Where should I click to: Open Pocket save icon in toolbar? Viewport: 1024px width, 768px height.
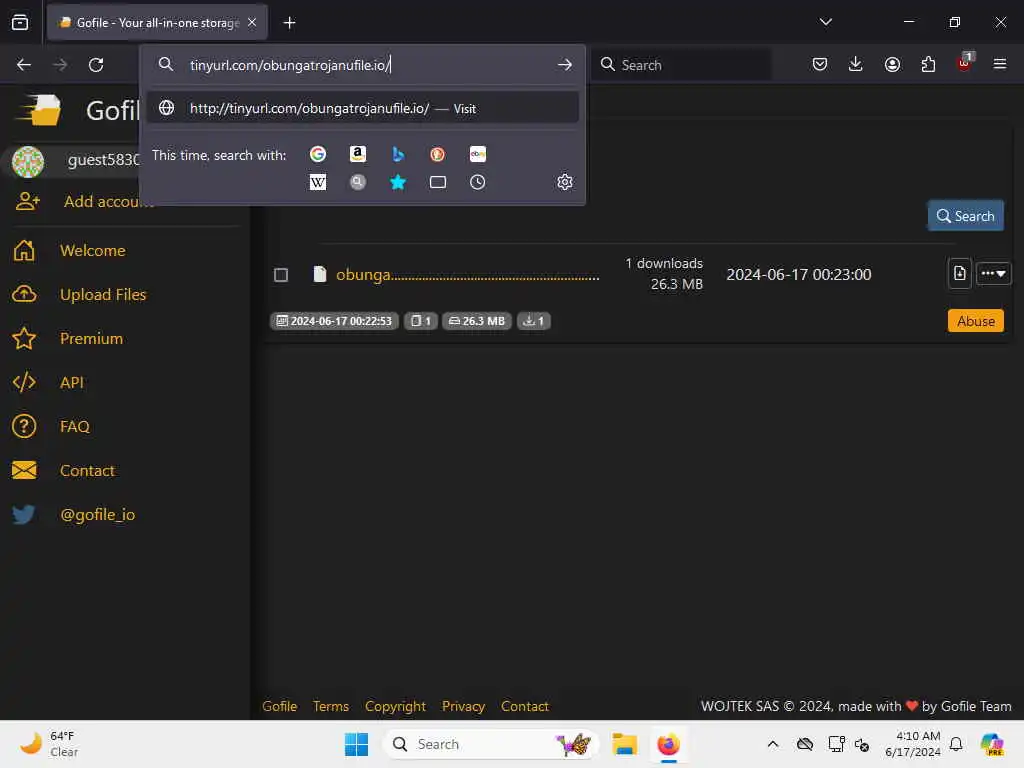820,64
